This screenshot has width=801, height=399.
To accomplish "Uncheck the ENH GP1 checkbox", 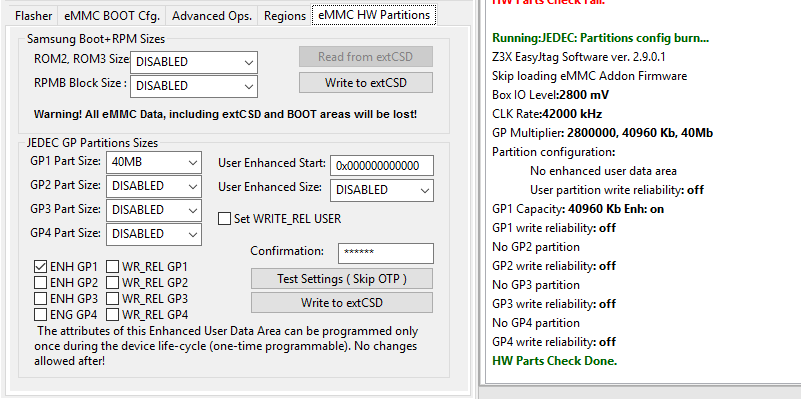I will tap(40, 267).
